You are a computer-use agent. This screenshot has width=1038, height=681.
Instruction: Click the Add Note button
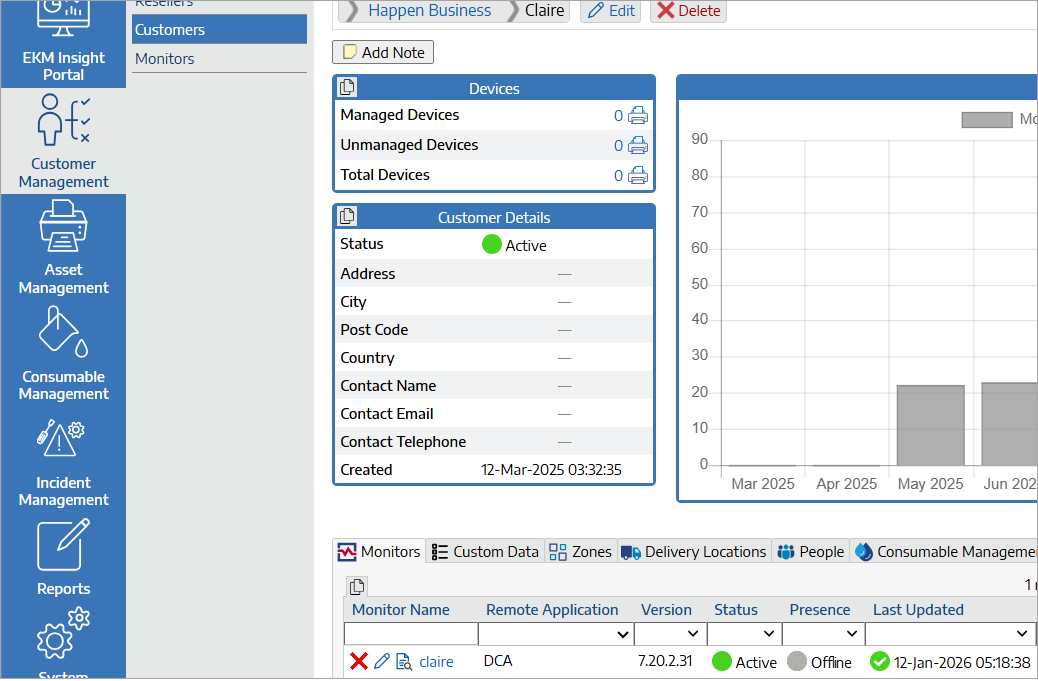pyautogui.click(x=382, y=52)
